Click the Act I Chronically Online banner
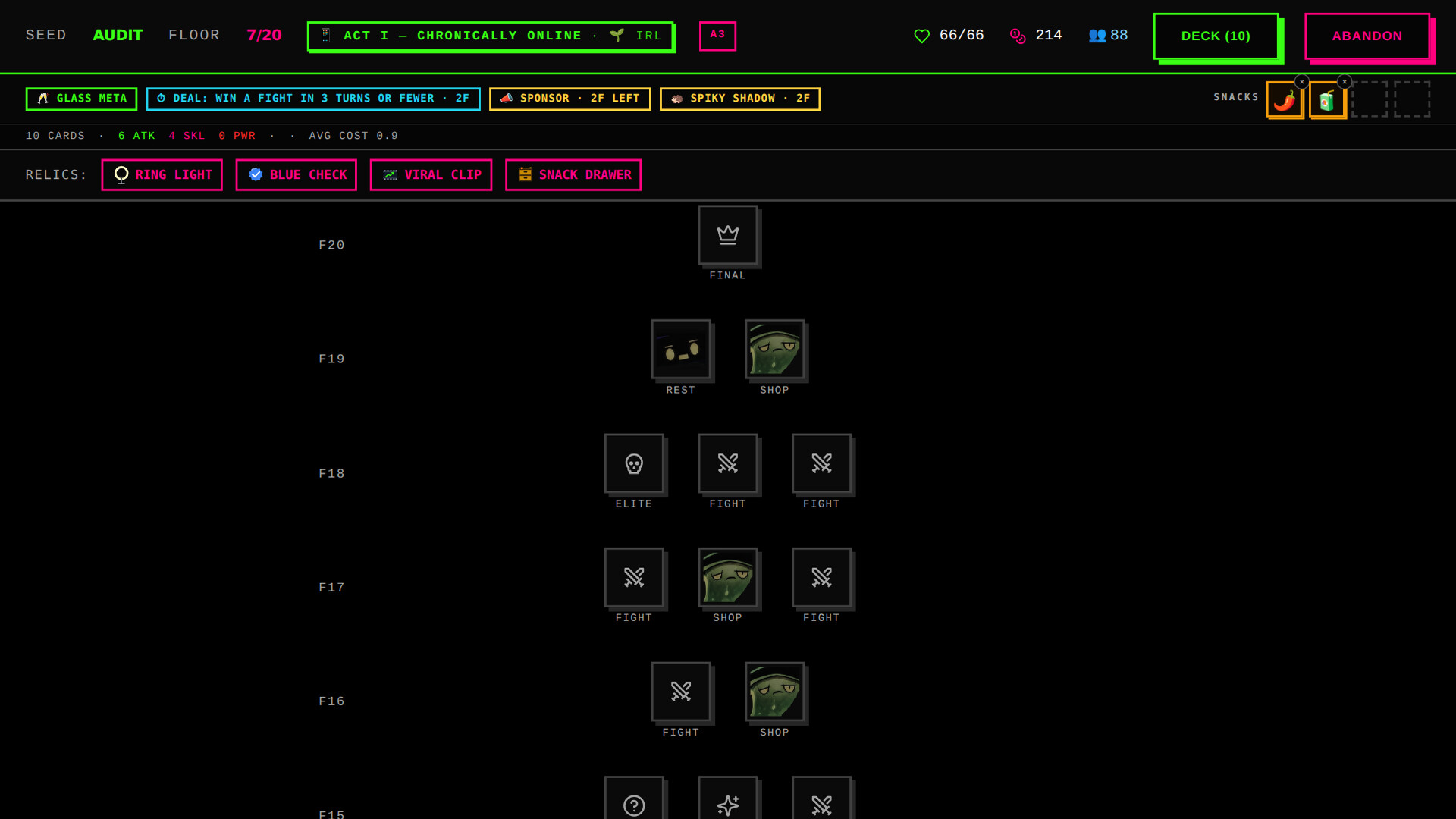 tap(491, 36)
